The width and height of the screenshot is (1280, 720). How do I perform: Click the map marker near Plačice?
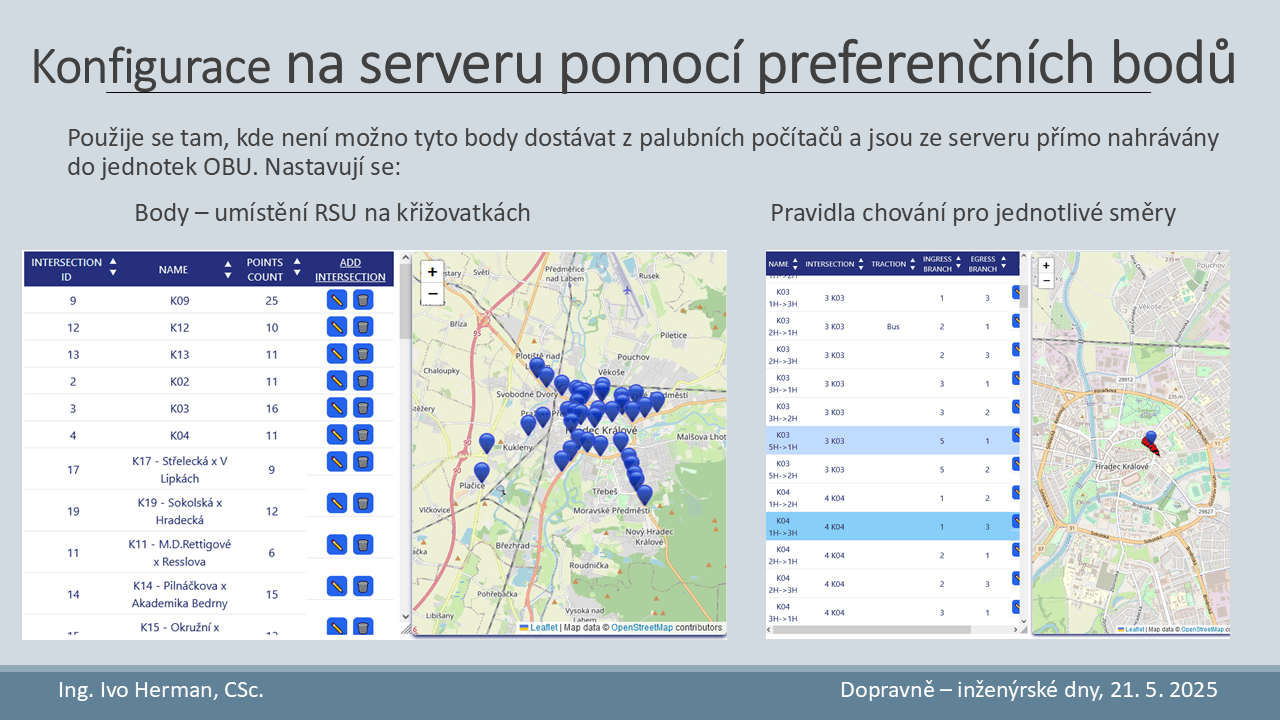[482, 472]
